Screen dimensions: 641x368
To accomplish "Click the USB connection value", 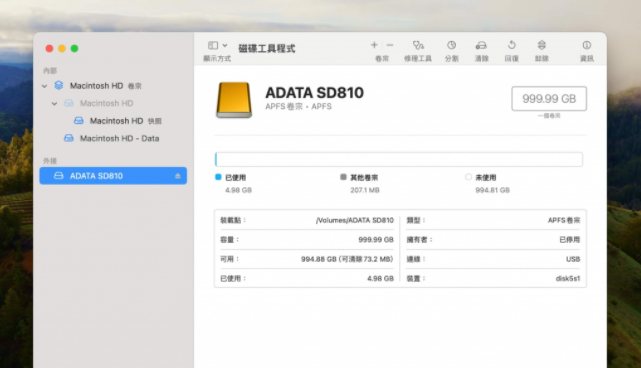I will pos(573,259).
